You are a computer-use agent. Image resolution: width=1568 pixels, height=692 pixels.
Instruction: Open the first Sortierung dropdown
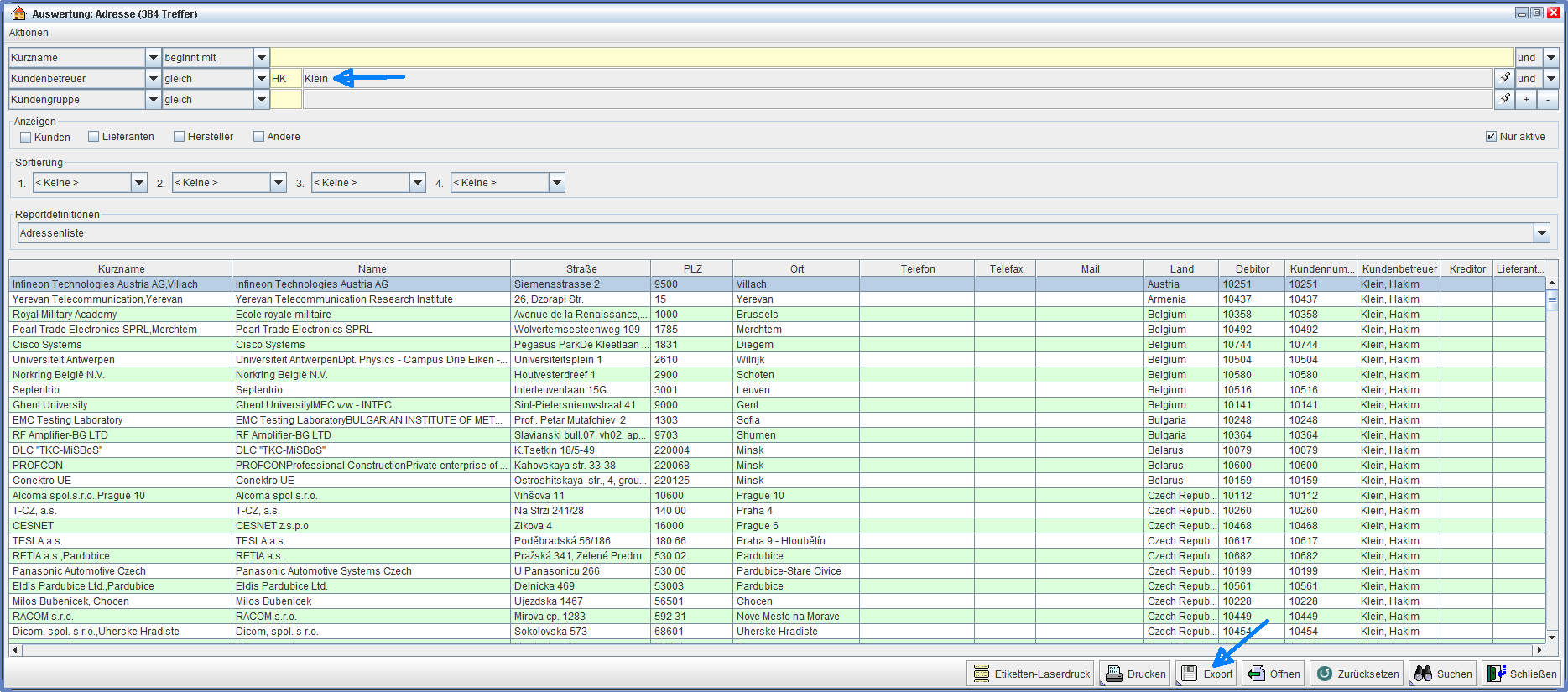click(x=139, y=183)
